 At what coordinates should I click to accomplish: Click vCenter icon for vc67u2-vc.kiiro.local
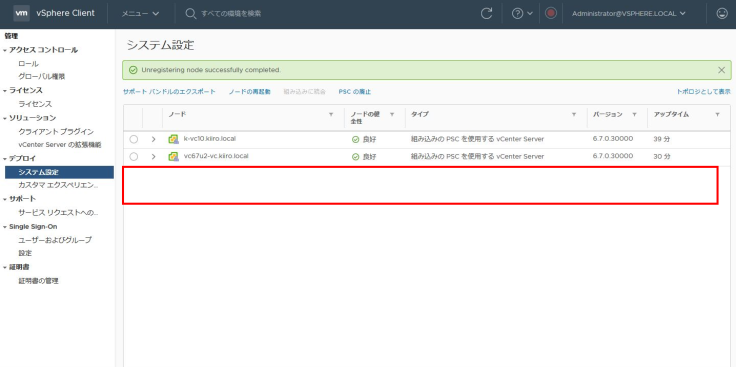coord(173,156)
